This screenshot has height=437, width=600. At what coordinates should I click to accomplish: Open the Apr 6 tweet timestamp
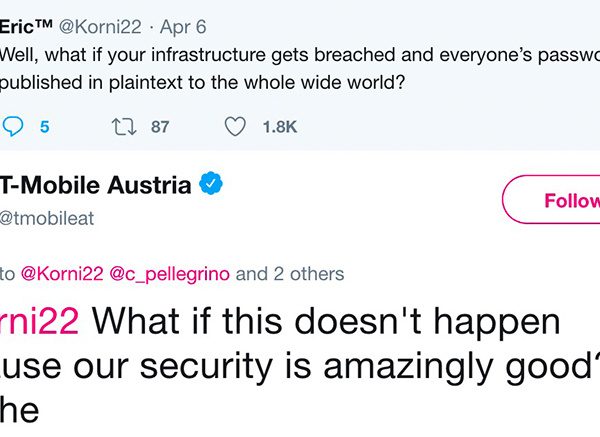point(183,27)
